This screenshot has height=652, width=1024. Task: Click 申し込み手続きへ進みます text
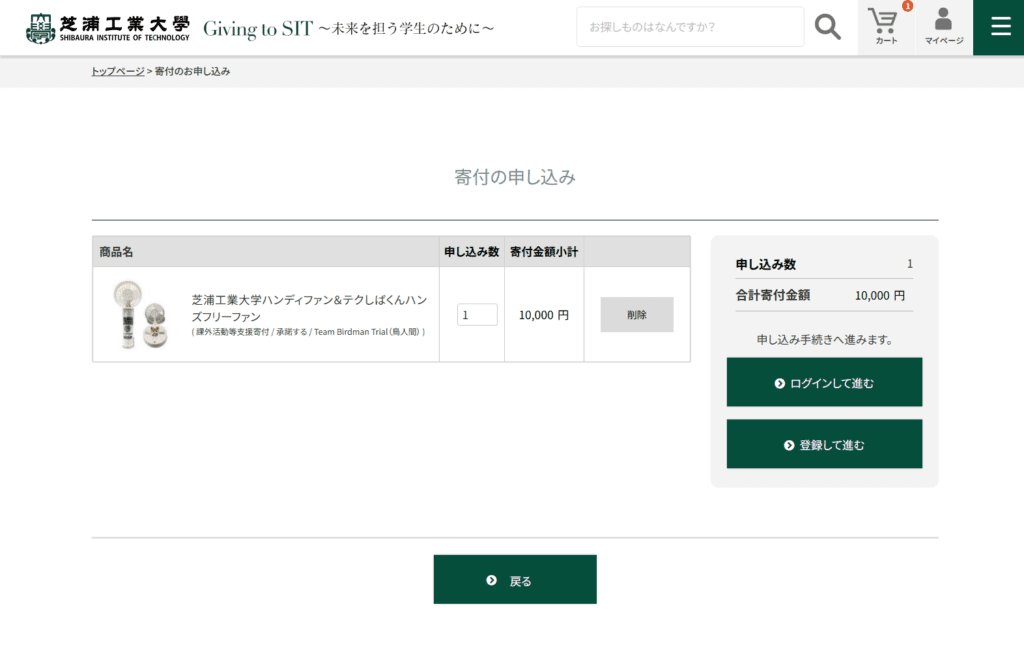click(824, 340)
